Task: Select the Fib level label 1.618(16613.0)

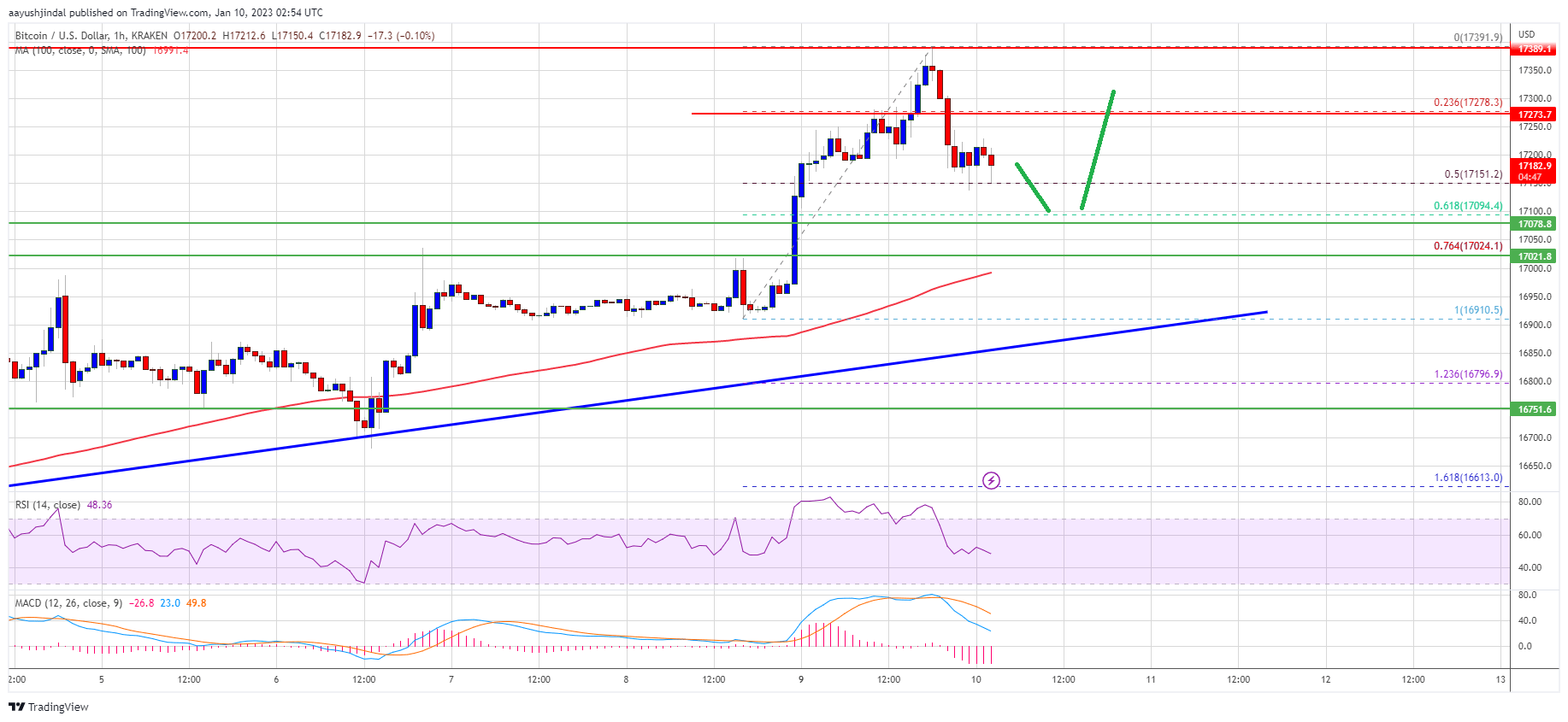Action: click(x=1468, y=478)
